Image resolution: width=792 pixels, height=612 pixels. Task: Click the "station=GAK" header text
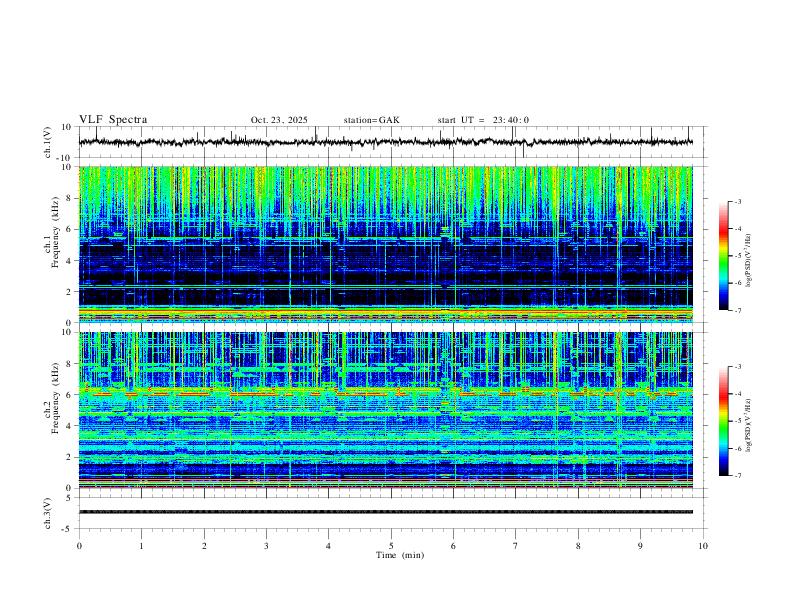click(x=371, y=120)
